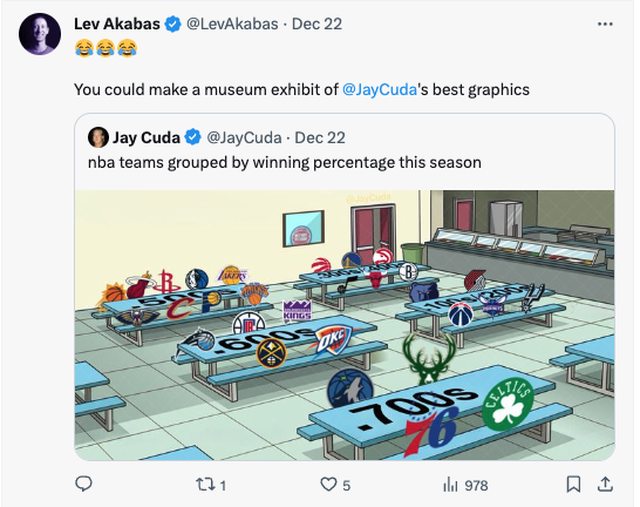Image resolution: width=640 pixels, height=507 pixels.
Task: Open the @LevAkabas handle link
Action: click(x=233, y=23)
